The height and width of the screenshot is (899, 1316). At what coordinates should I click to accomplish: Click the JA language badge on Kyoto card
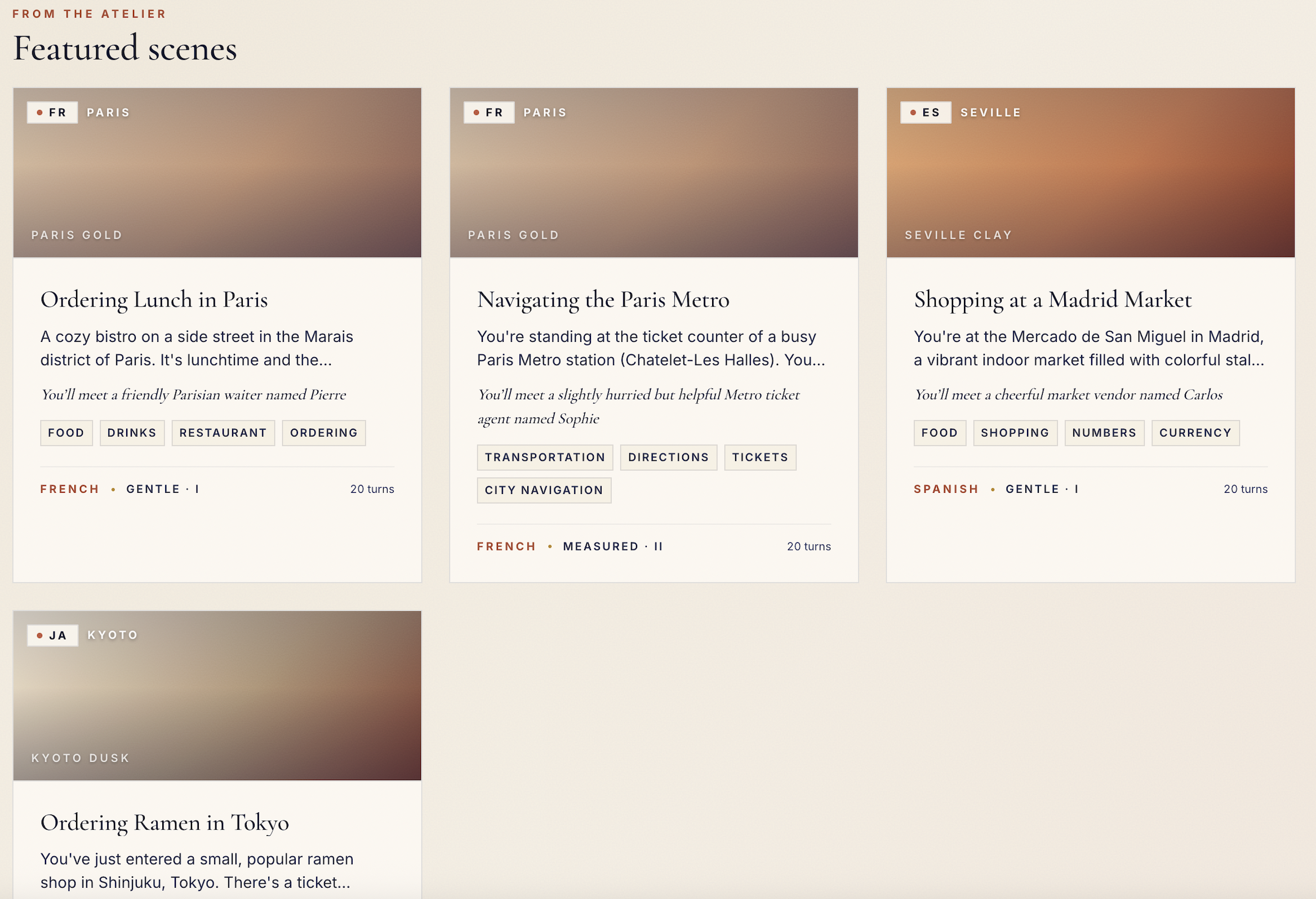52,635
